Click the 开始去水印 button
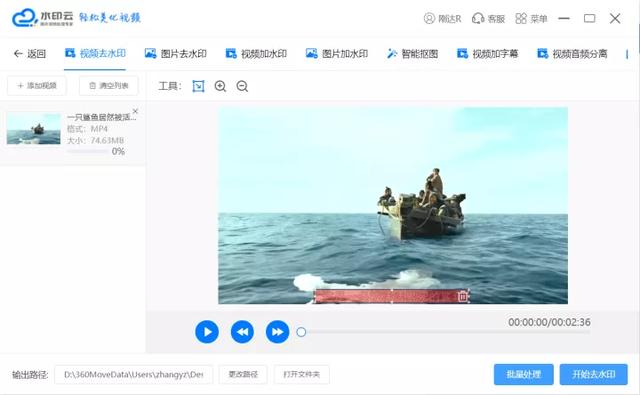The image size is (640, 395). (593, 374)
